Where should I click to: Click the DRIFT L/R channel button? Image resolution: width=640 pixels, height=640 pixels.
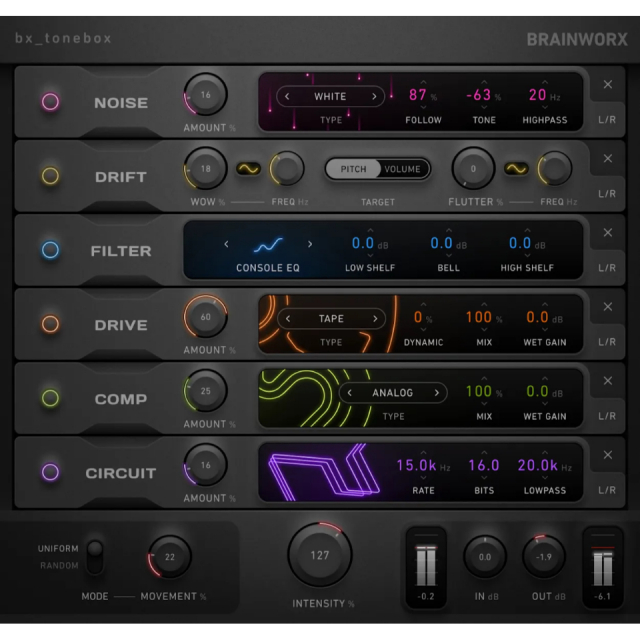[x=607, y=193]
